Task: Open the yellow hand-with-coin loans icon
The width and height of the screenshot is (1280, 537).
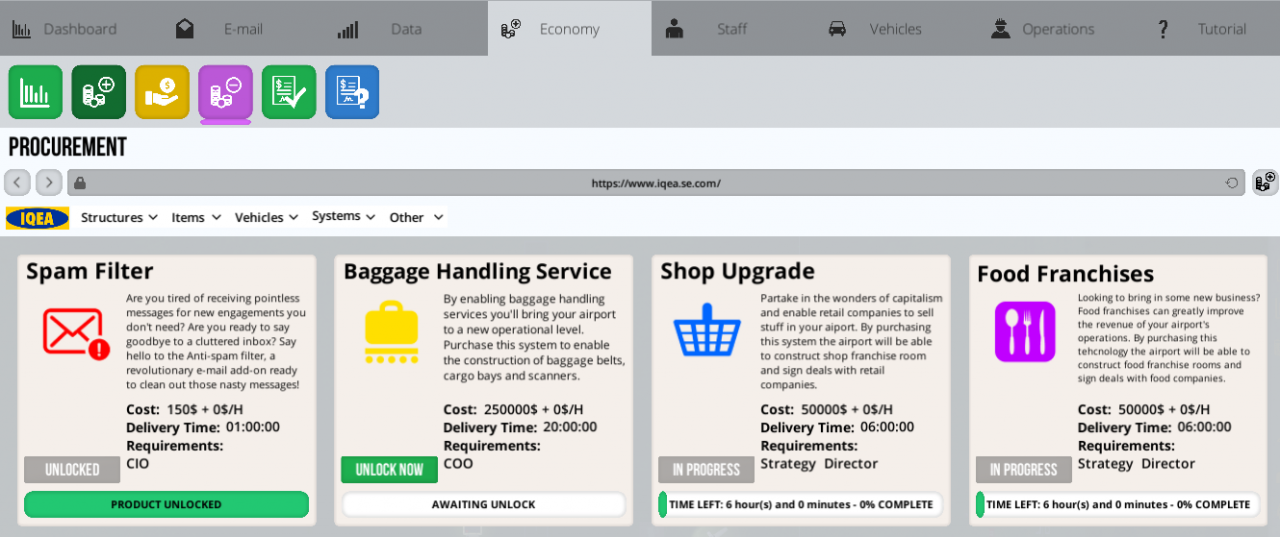Action: coord(162,92)
